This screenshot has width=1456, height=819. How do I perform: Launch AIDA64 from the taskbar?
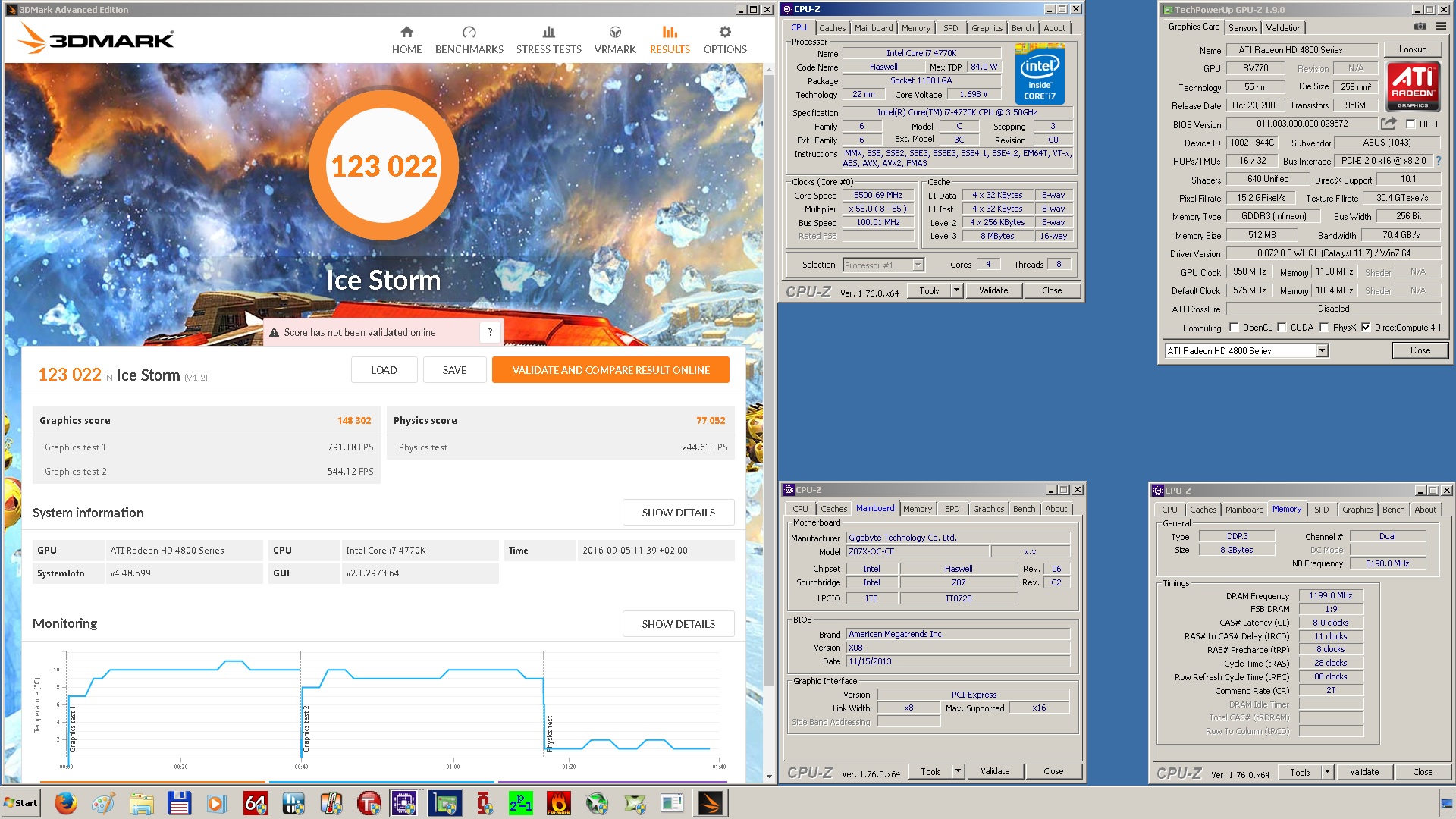point(256,803)
